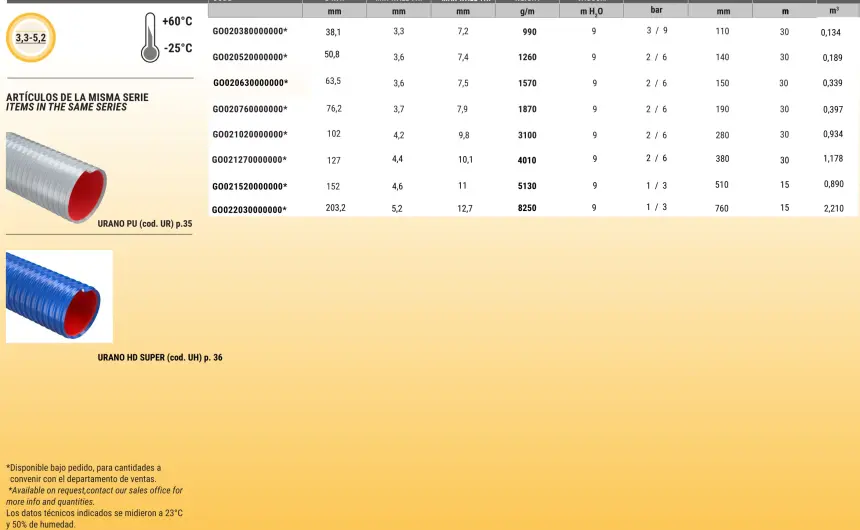Click the blue URANO HD SUPER hose image
This screenshot has height=530, width=860.
[x=59, y=296]
